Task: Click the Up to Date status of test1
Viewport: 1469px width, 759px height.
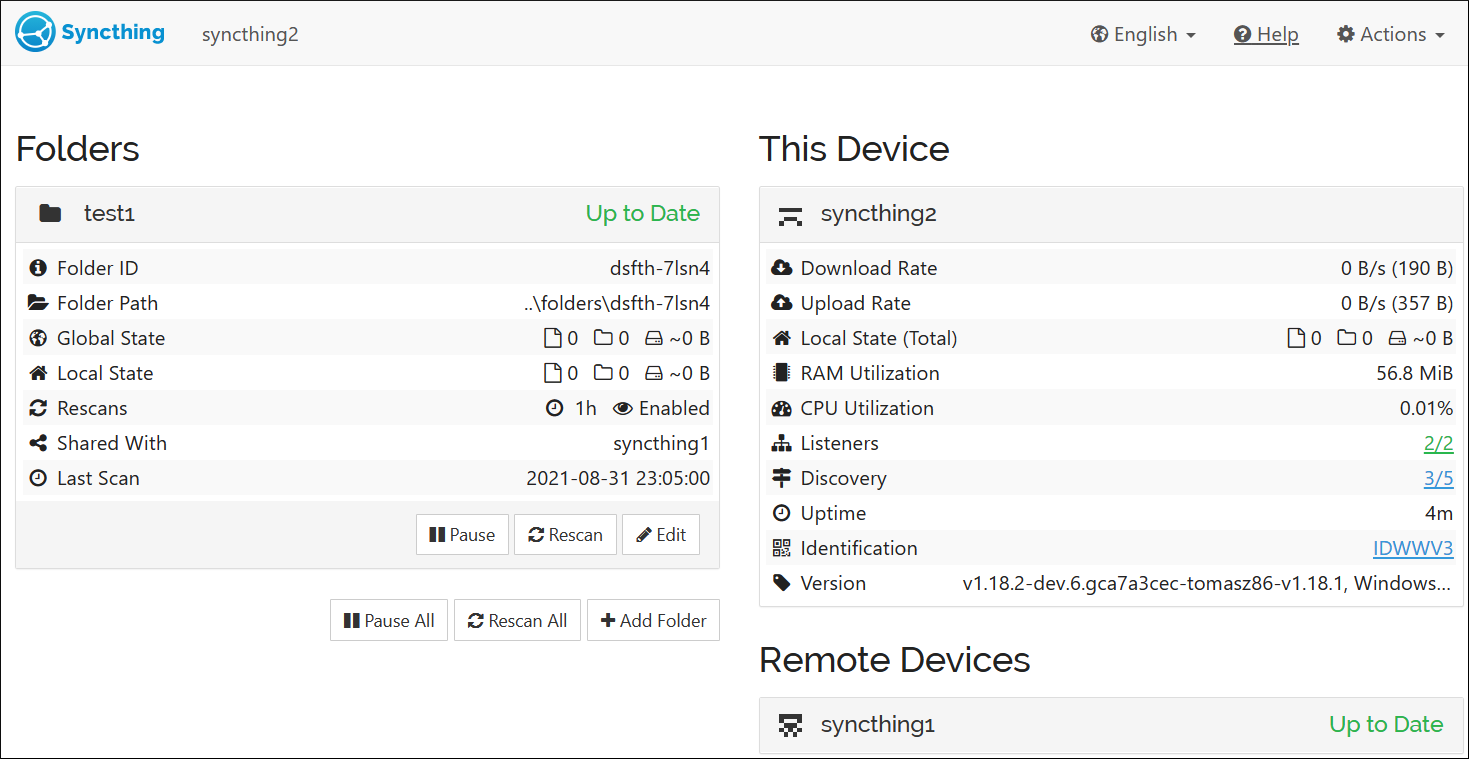Action: coord(643,213)
